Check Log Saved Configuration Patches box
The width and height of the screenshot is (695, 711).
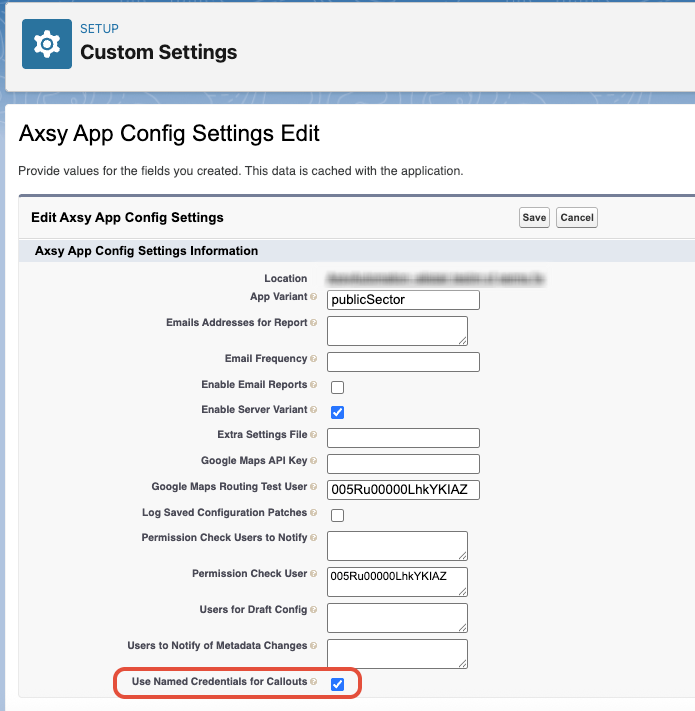pos(337,515)
